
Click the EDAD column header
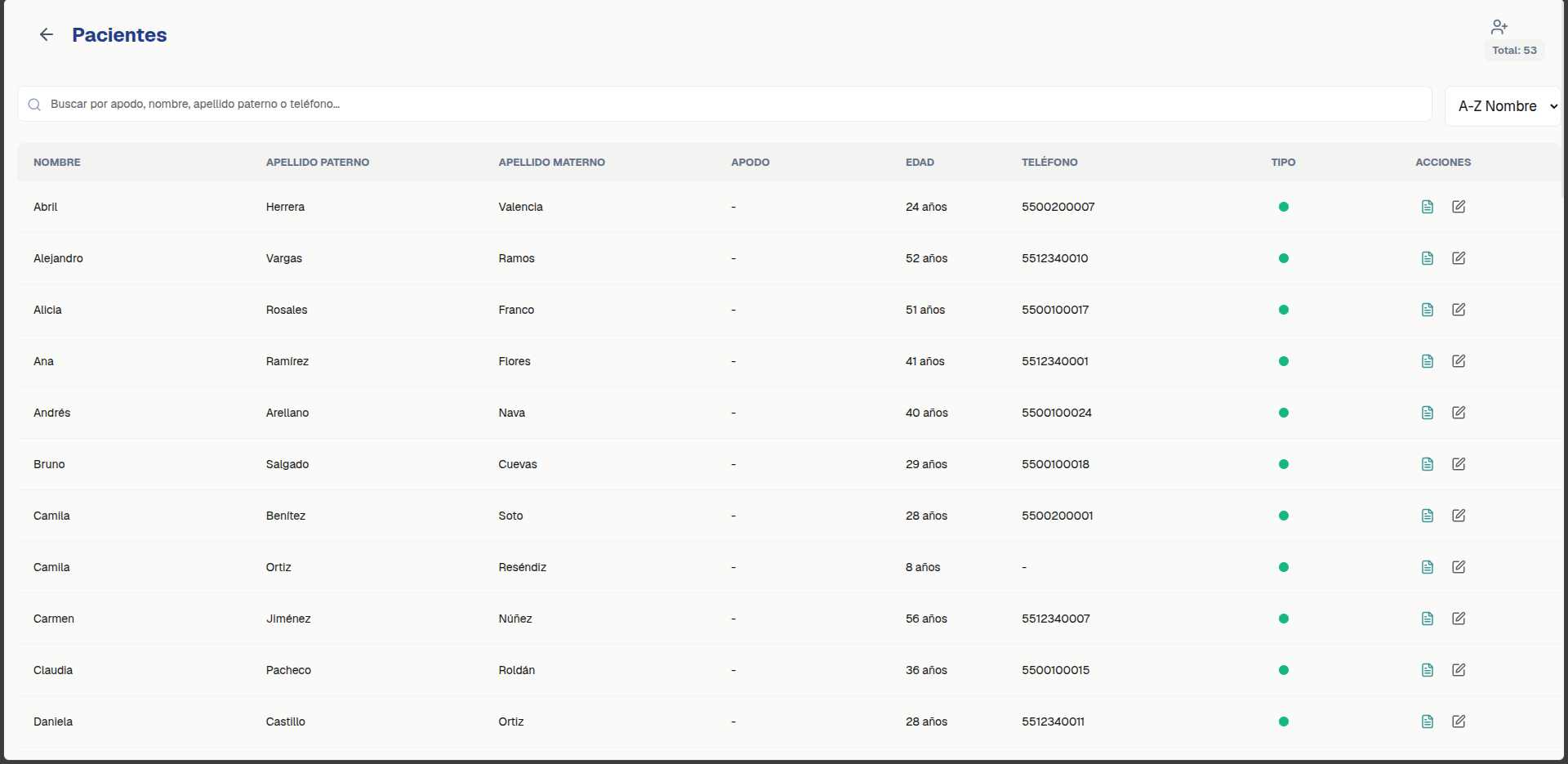pyautogui.click(x=920, y=163)
